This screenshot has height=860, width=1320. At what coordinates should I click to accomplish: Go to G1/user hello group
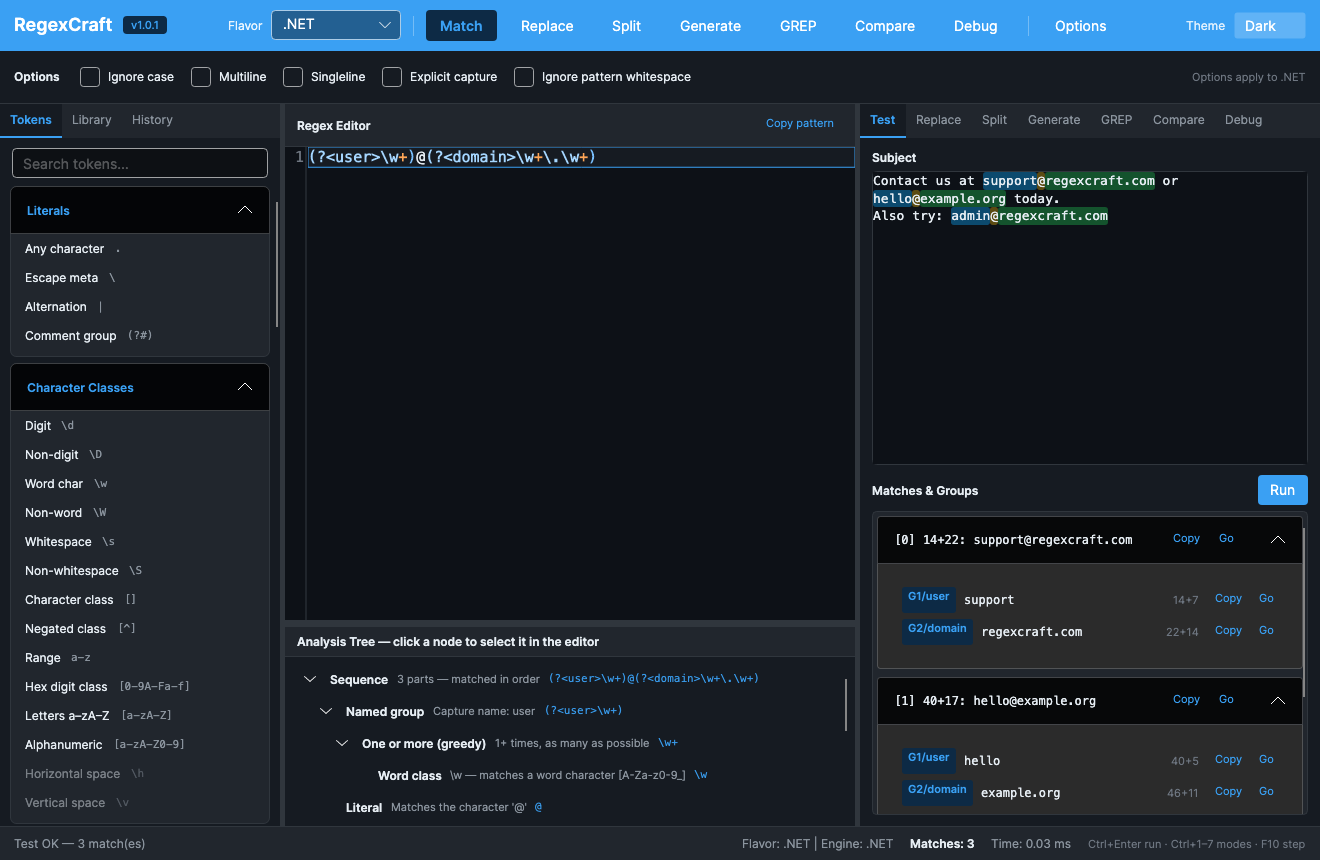click(1266, 759)
